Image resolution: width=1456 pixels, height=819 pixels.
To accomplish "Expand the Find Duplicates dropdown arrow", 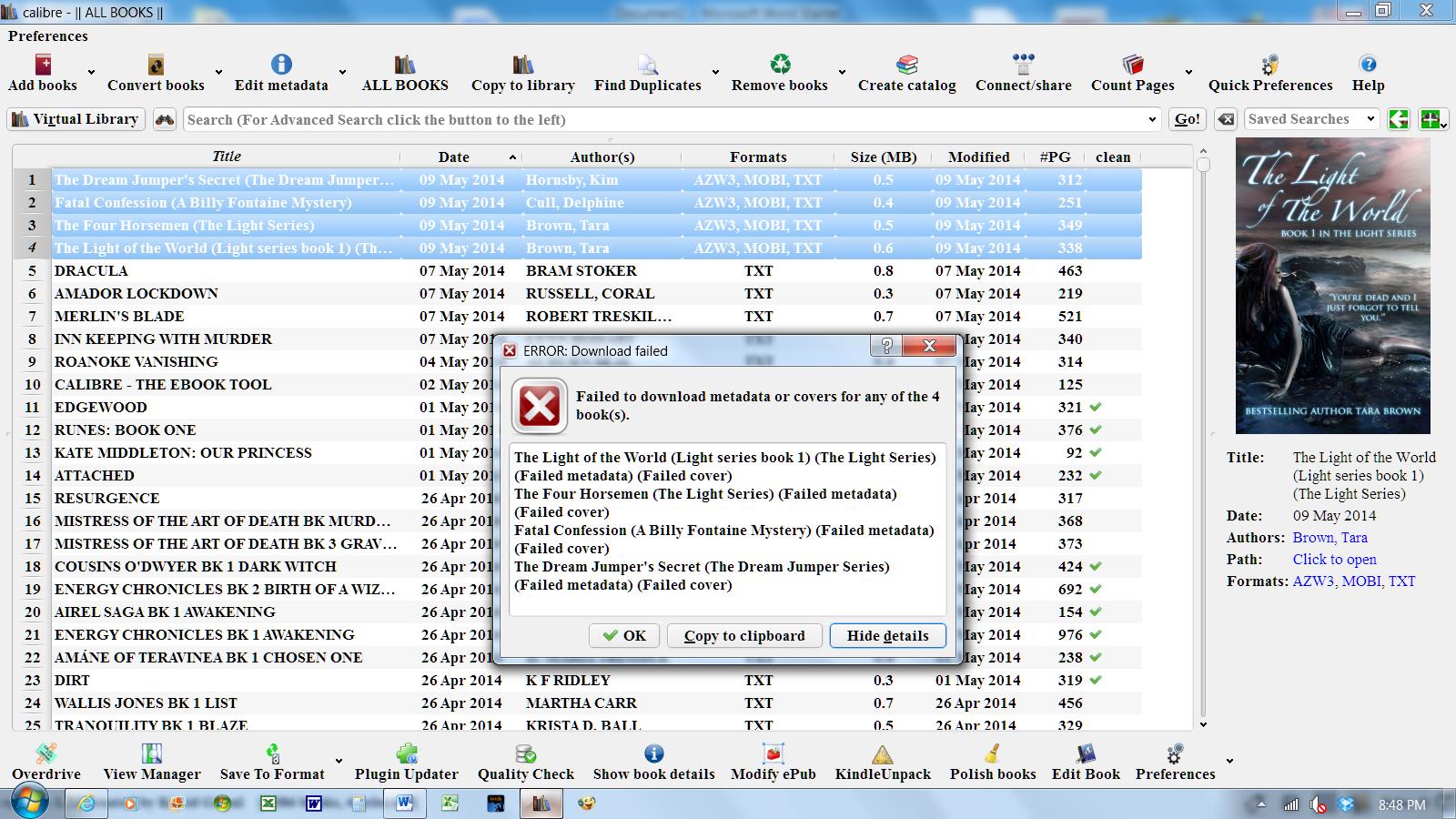I will click(x=715, y=72).
